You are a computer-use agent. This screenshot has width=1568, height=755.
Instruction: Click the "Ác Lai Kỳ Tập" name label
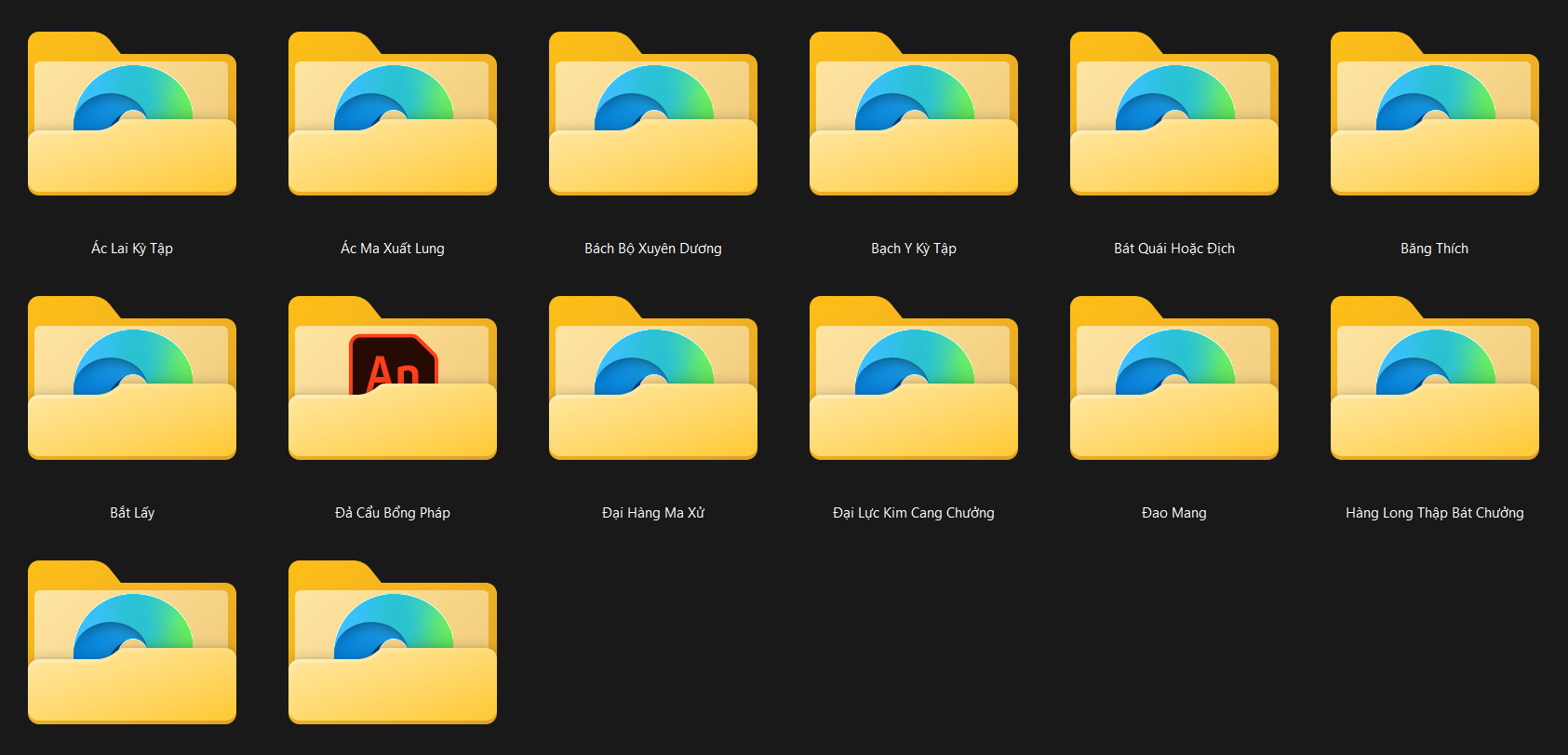pyautogui.click(x=132, y=249)
